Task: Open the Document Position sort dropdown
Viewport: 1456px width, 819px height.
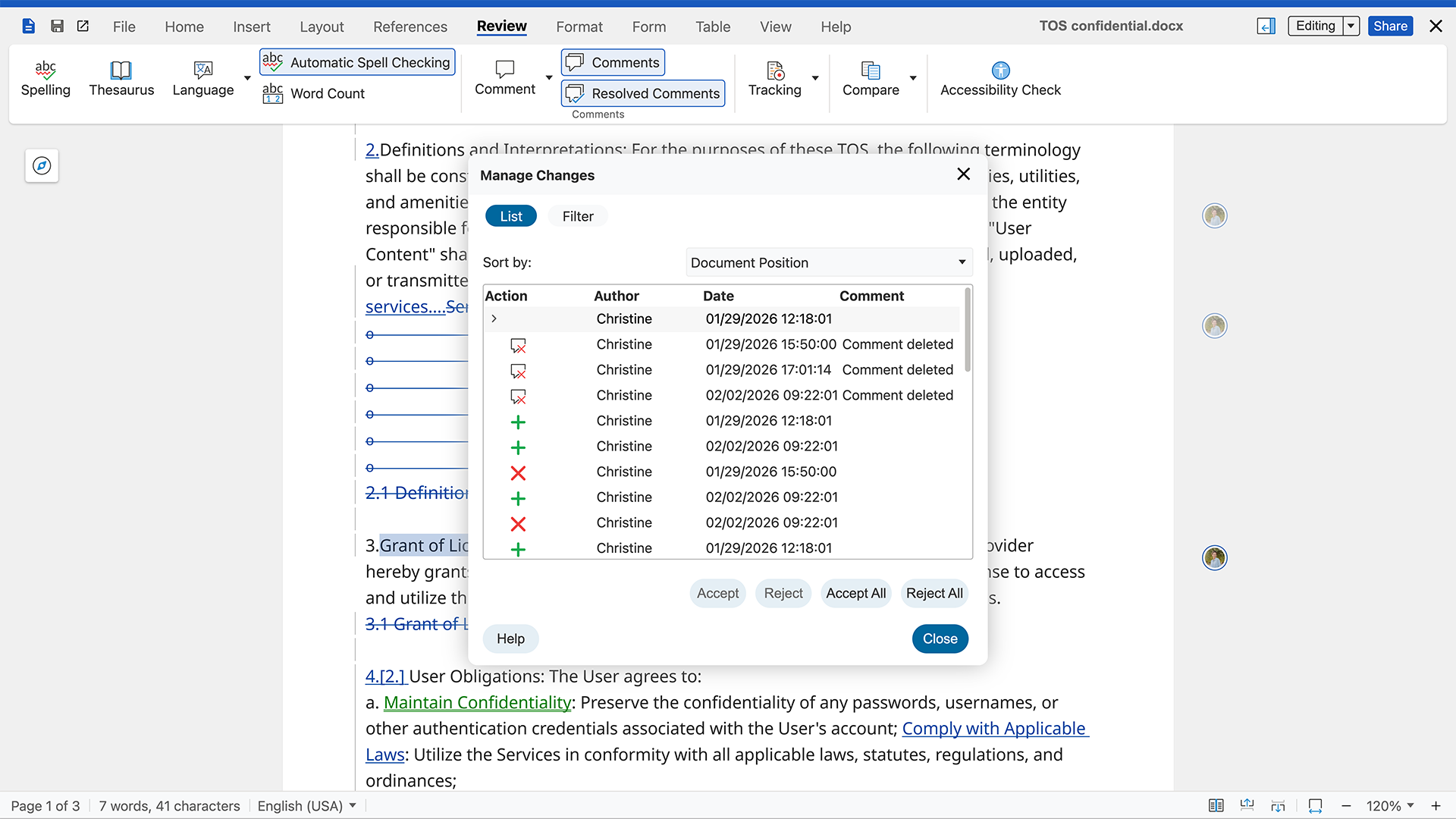Action: click(828, 262)
